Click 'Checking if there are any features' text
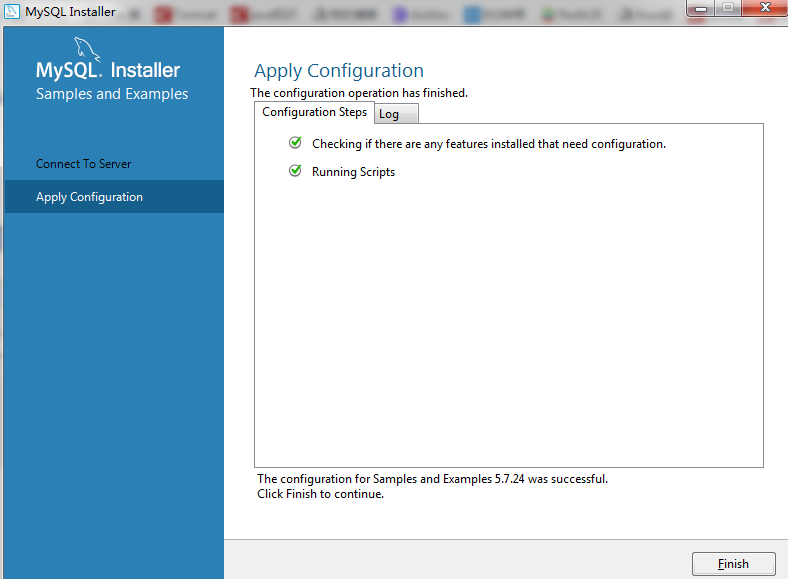This screenshot has width=788, height=579. [x=488, y=144]
